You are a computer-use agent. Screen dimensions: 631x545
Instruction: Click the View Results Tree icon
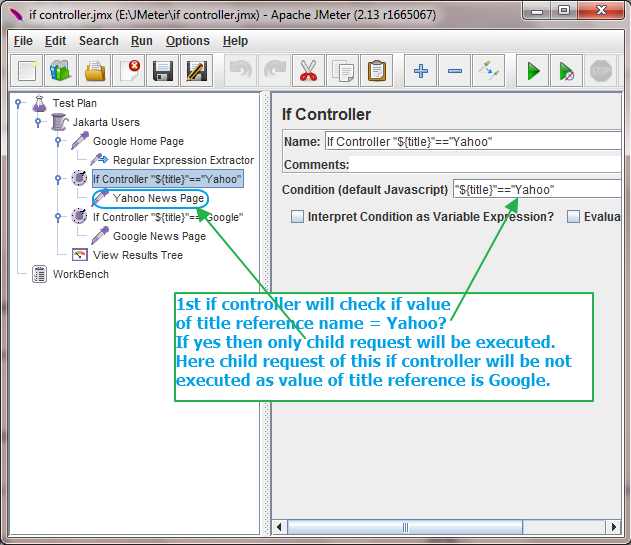coord(80,255)
